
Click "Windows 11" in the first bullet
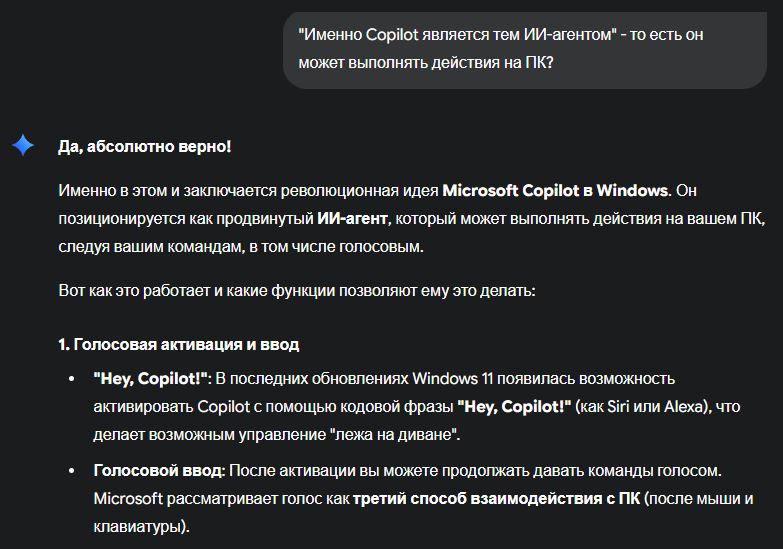click(x=450, y=379)
